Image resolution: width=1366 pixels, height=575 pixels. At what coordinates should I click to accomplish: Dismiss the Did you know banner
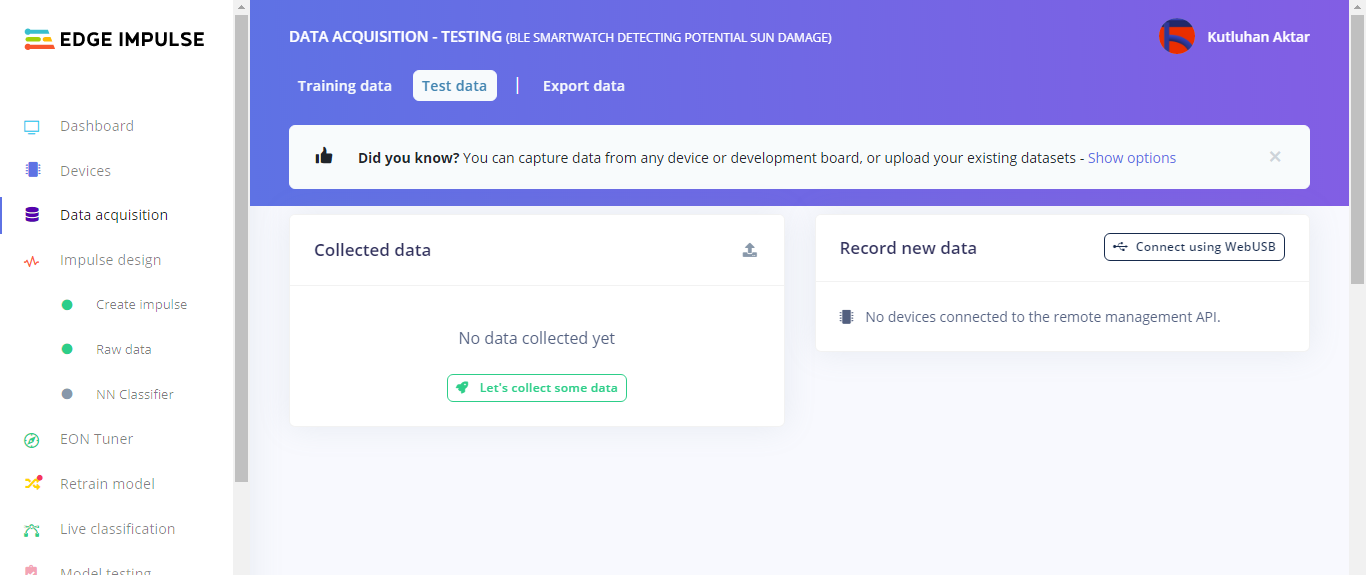[1275, 157]
